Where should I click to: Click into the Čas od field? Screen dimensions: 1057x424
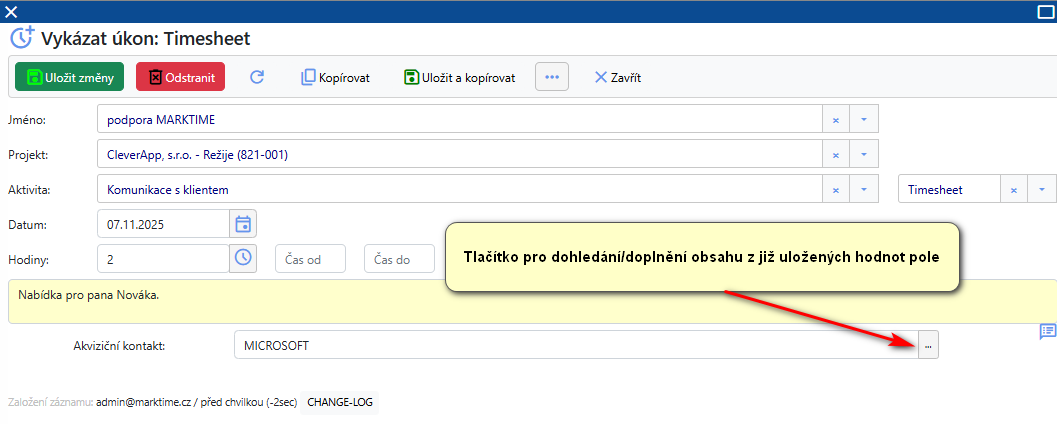coord(310,259)
